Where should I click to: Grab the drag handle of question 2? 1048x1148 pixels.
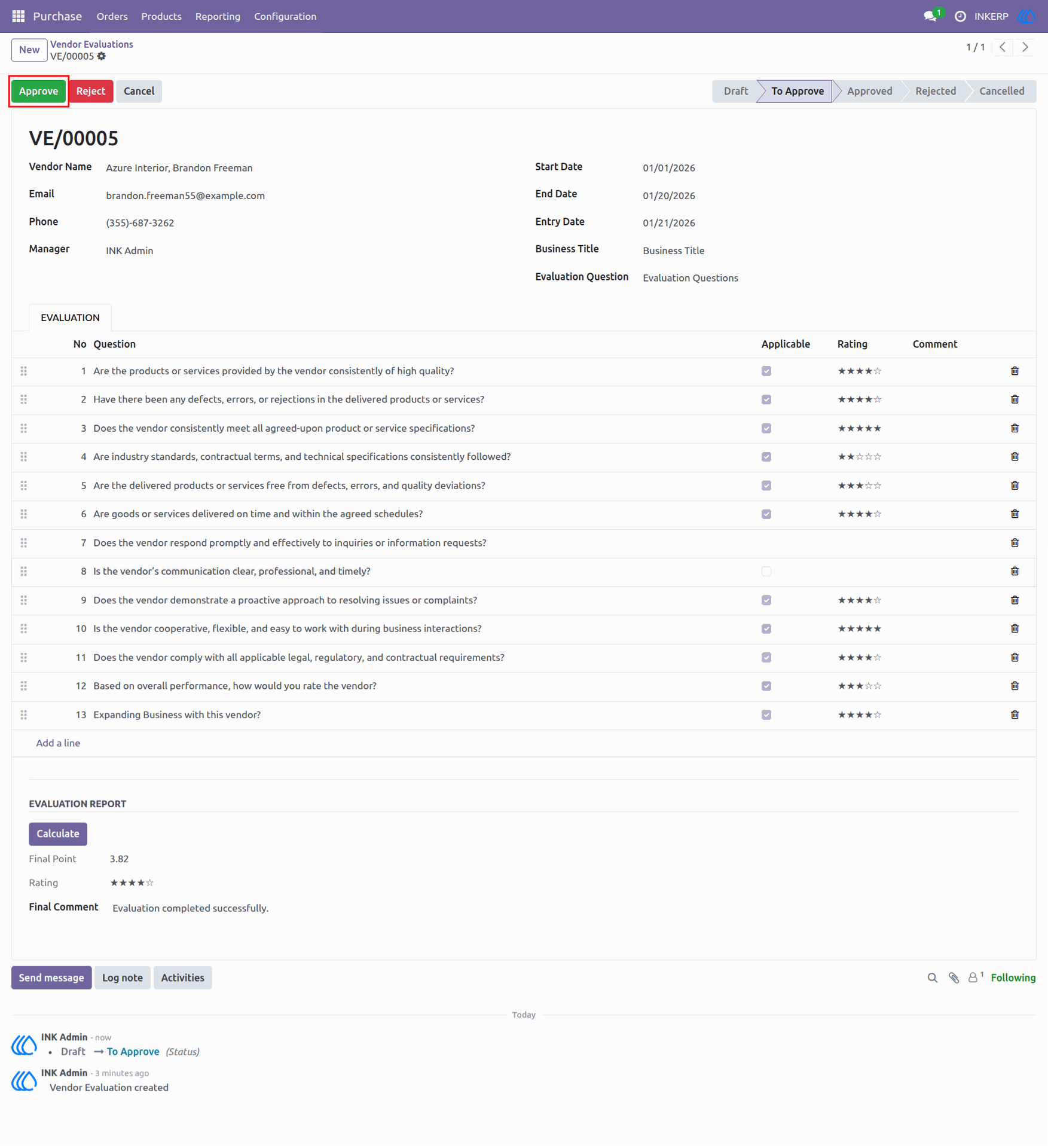coord(24,400)
